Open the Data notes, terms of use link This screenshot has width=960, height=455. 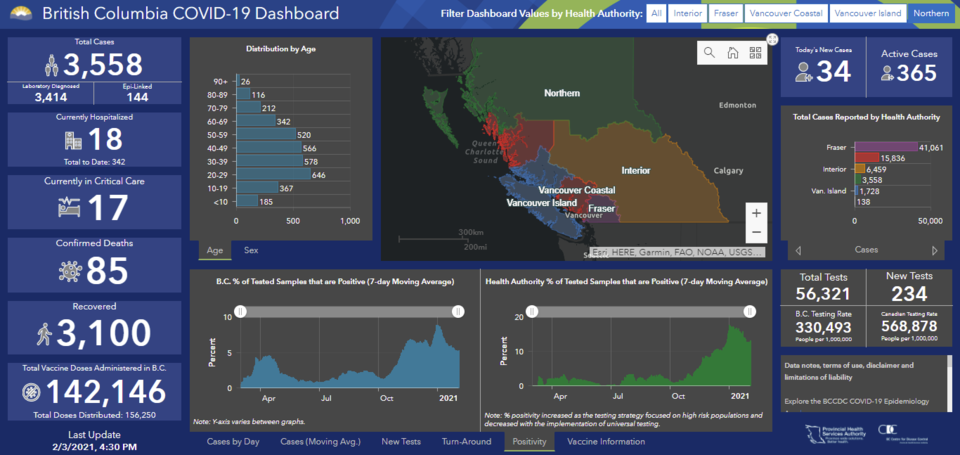pyautogui.click(x=849, y=371)
